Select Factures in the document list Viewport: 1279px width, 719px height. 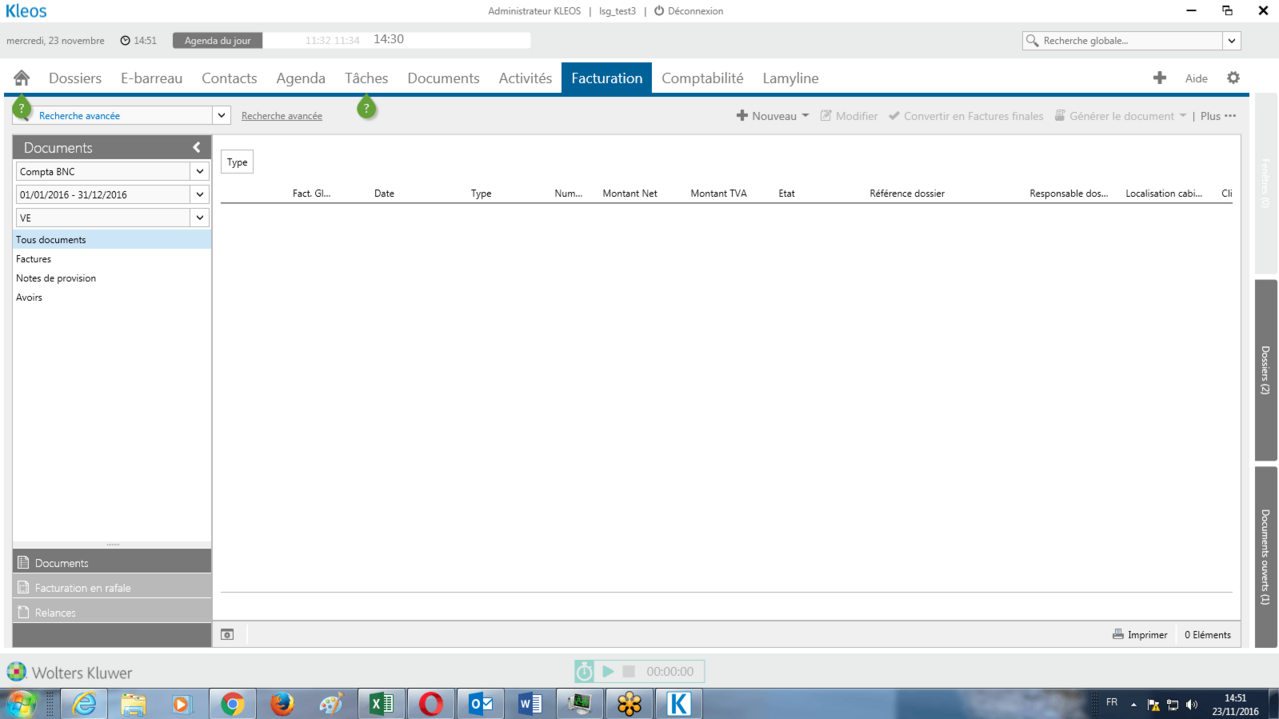pos(34,259)
